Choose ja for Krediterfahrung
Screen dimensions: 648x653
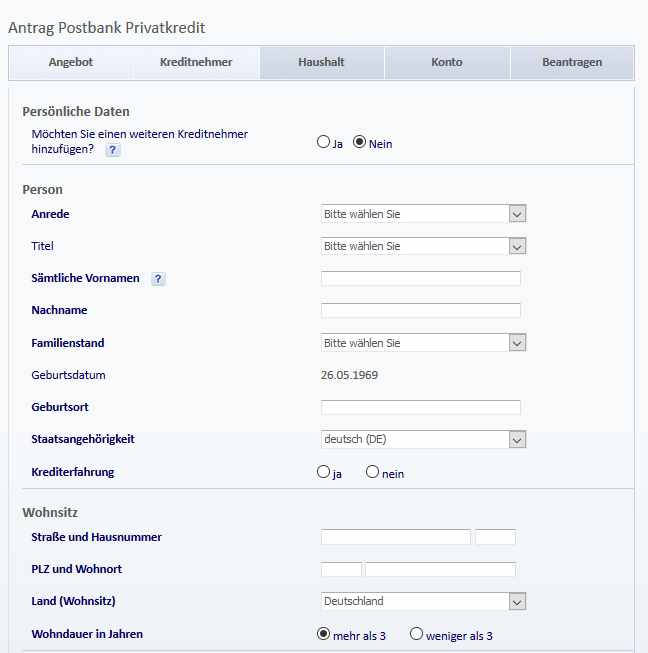click(323, 472)
